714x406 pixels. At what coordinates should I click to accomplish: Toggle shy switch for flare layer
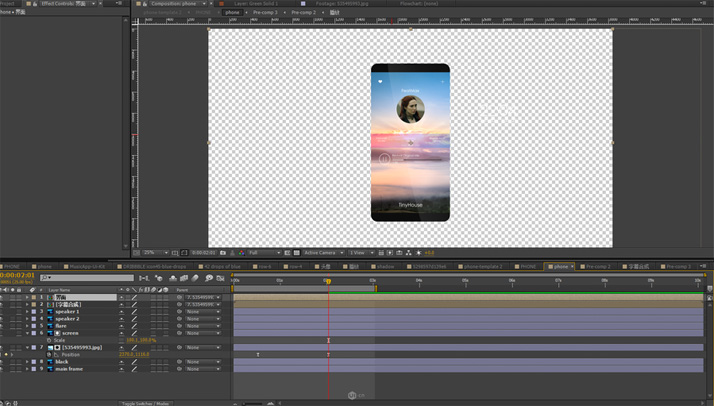tap(122, 326)
